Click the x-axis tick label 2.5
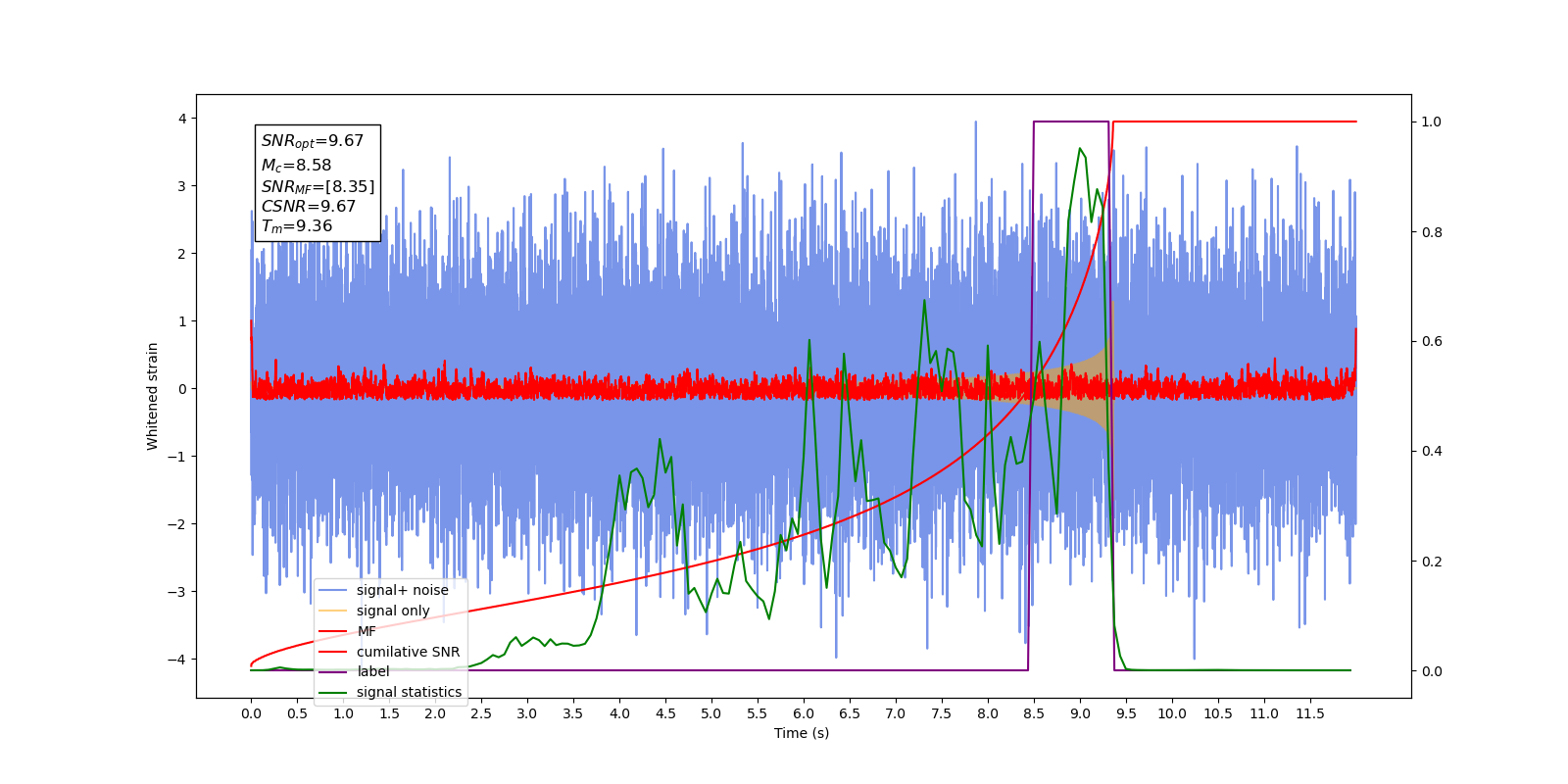The height and width of the screenshot is (784, 1568). [481, 713]
